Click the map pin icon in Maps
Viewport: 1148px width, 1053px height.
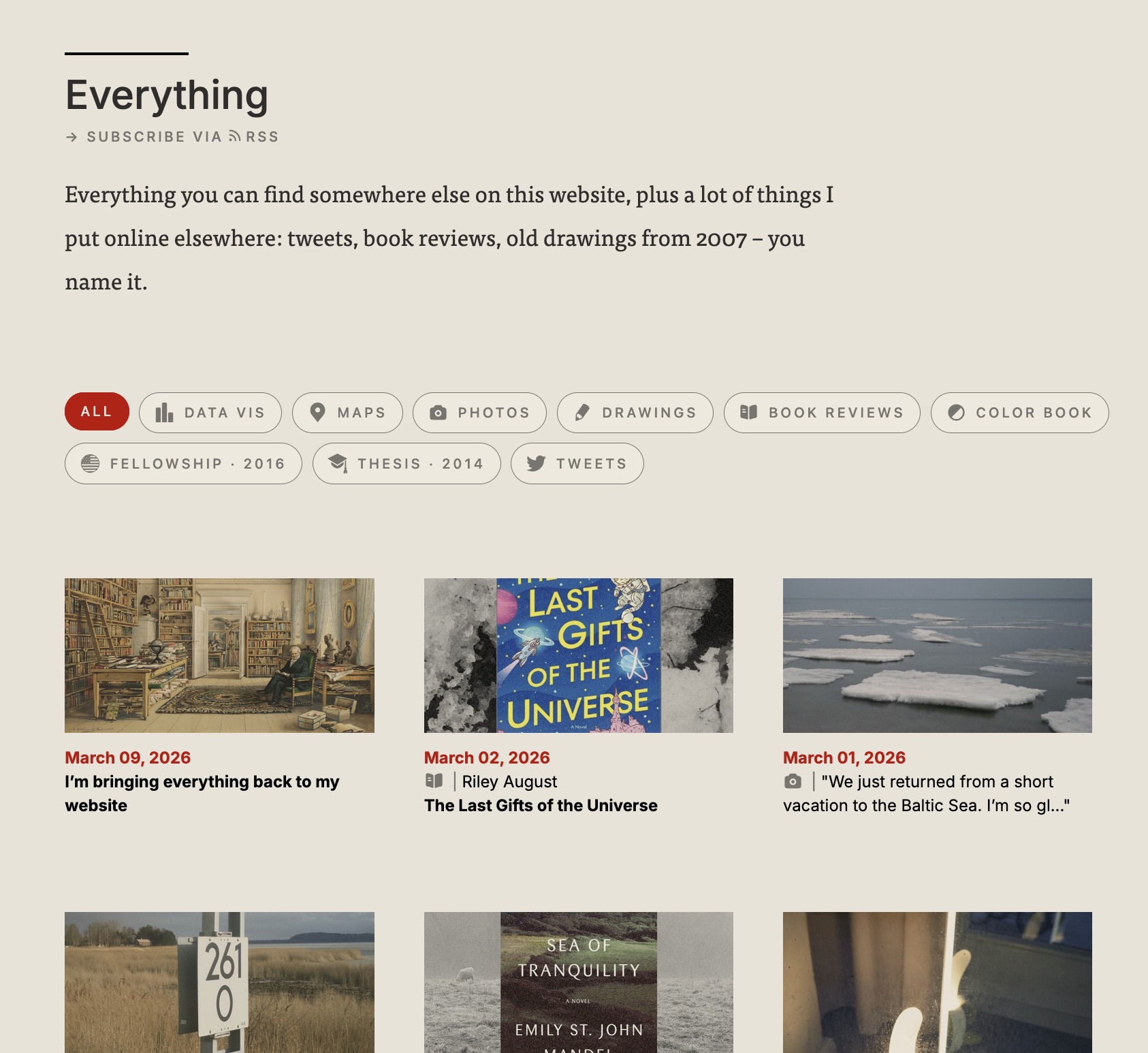[317, 413]
